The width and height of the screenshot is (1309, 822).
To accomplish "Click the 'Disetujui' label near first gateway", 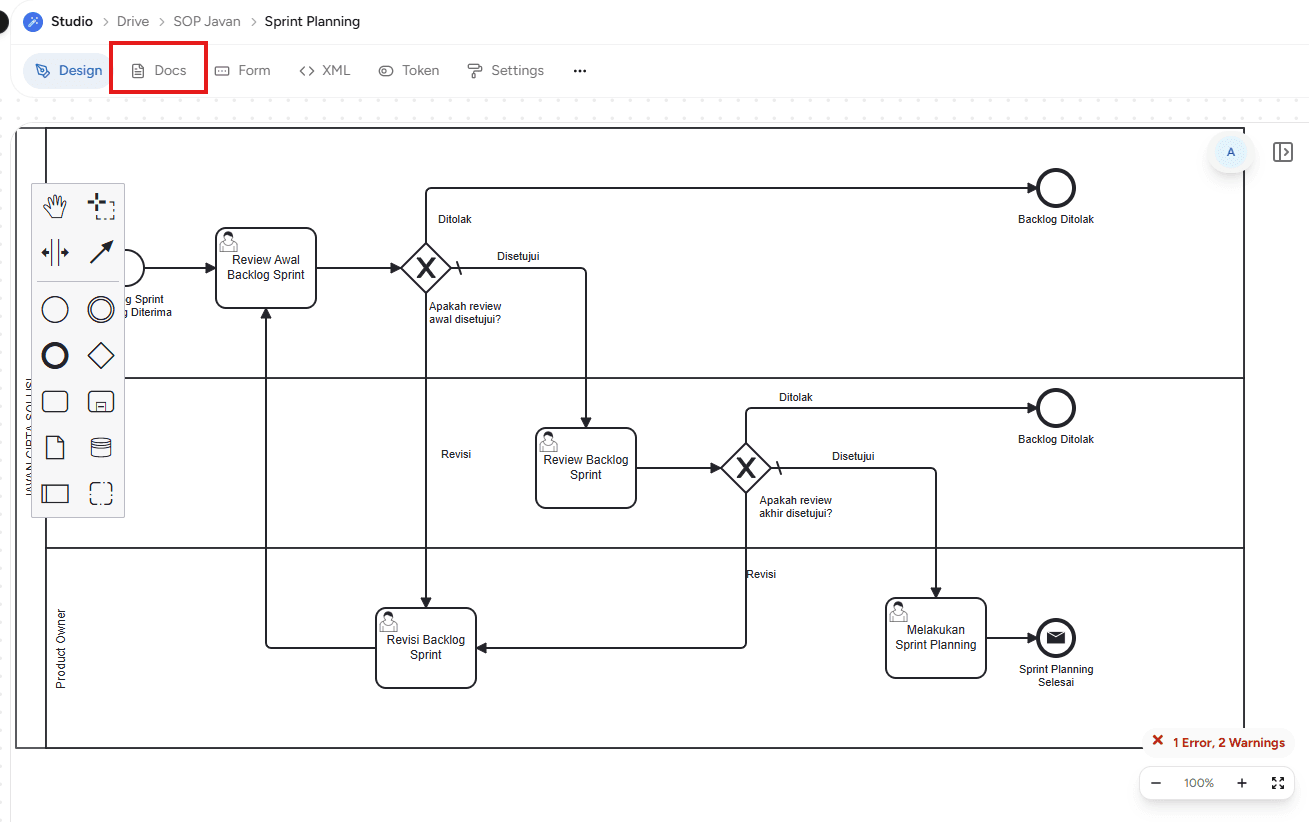I will pyautogui.click(x=518, y=256).
